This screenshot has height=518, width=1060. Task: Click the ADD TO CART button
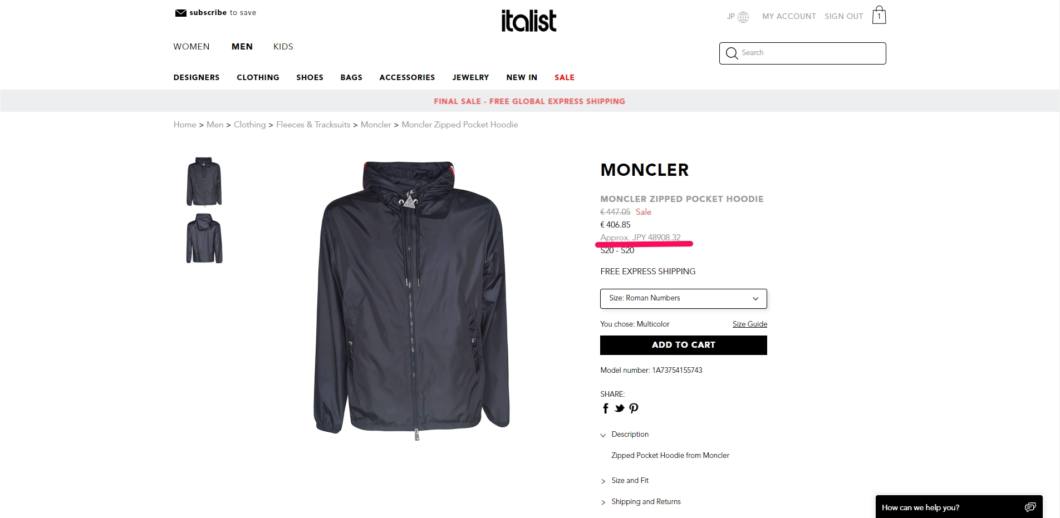point(683,345)
